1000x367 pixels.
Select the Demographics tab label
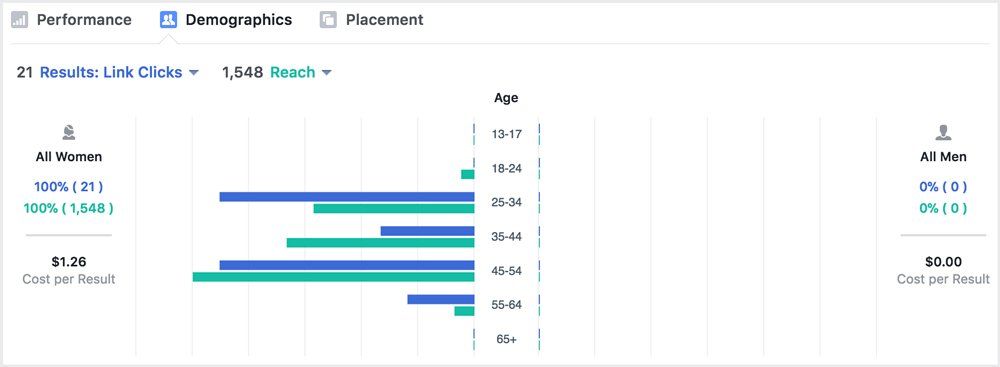click(239, 20)
